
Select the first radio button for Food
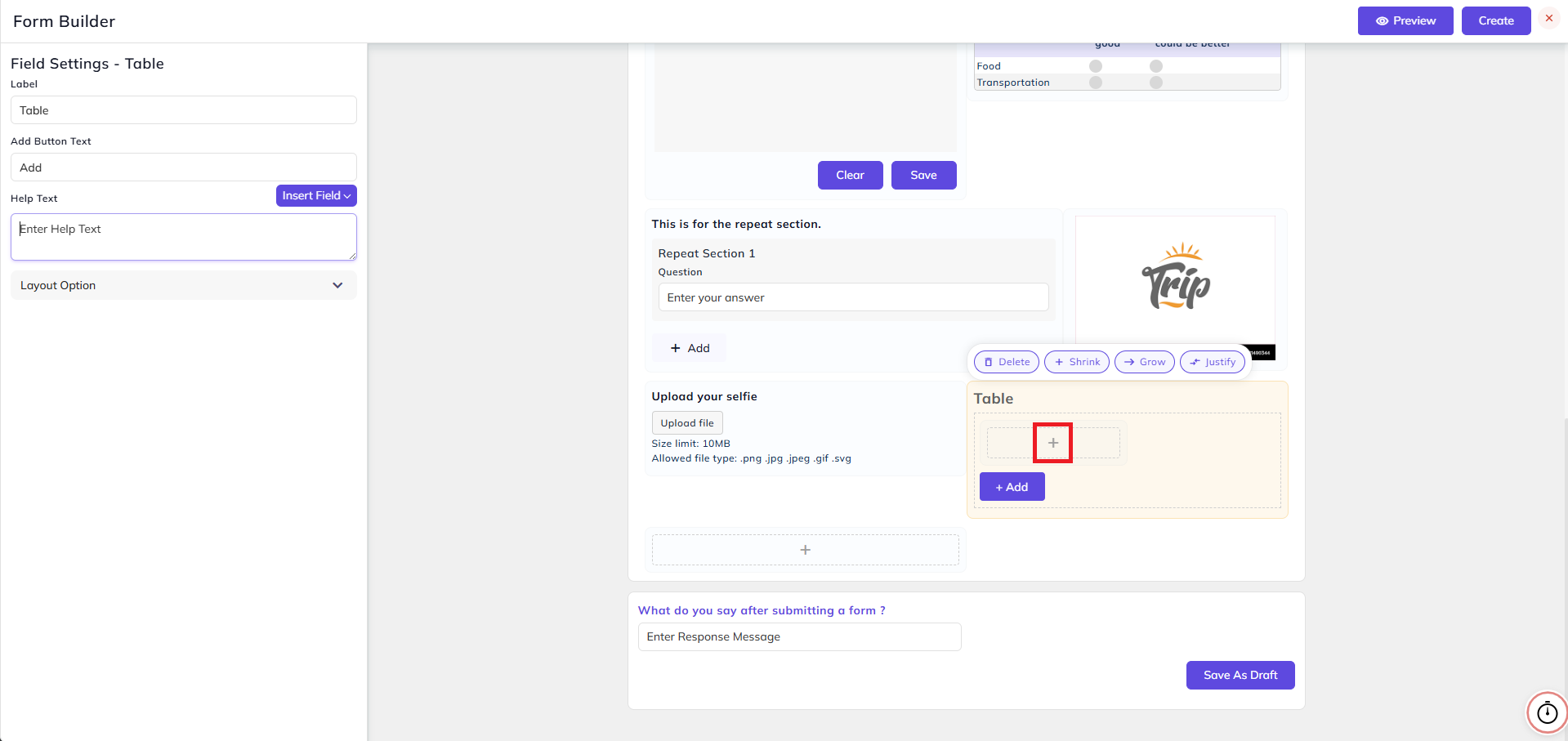pyautogui.click(x=1096, y=66)
